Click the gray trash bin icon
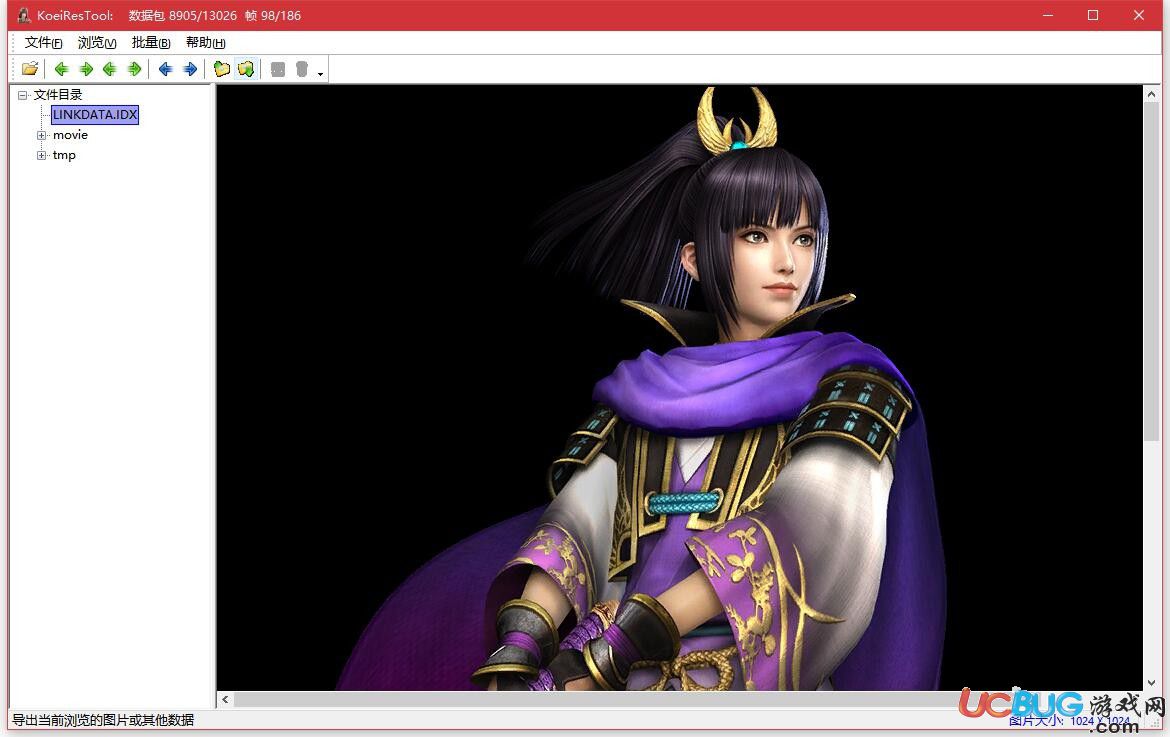The width and height of the screenshot is (1170, 737). pyautogui.click(x=301, y=69)
